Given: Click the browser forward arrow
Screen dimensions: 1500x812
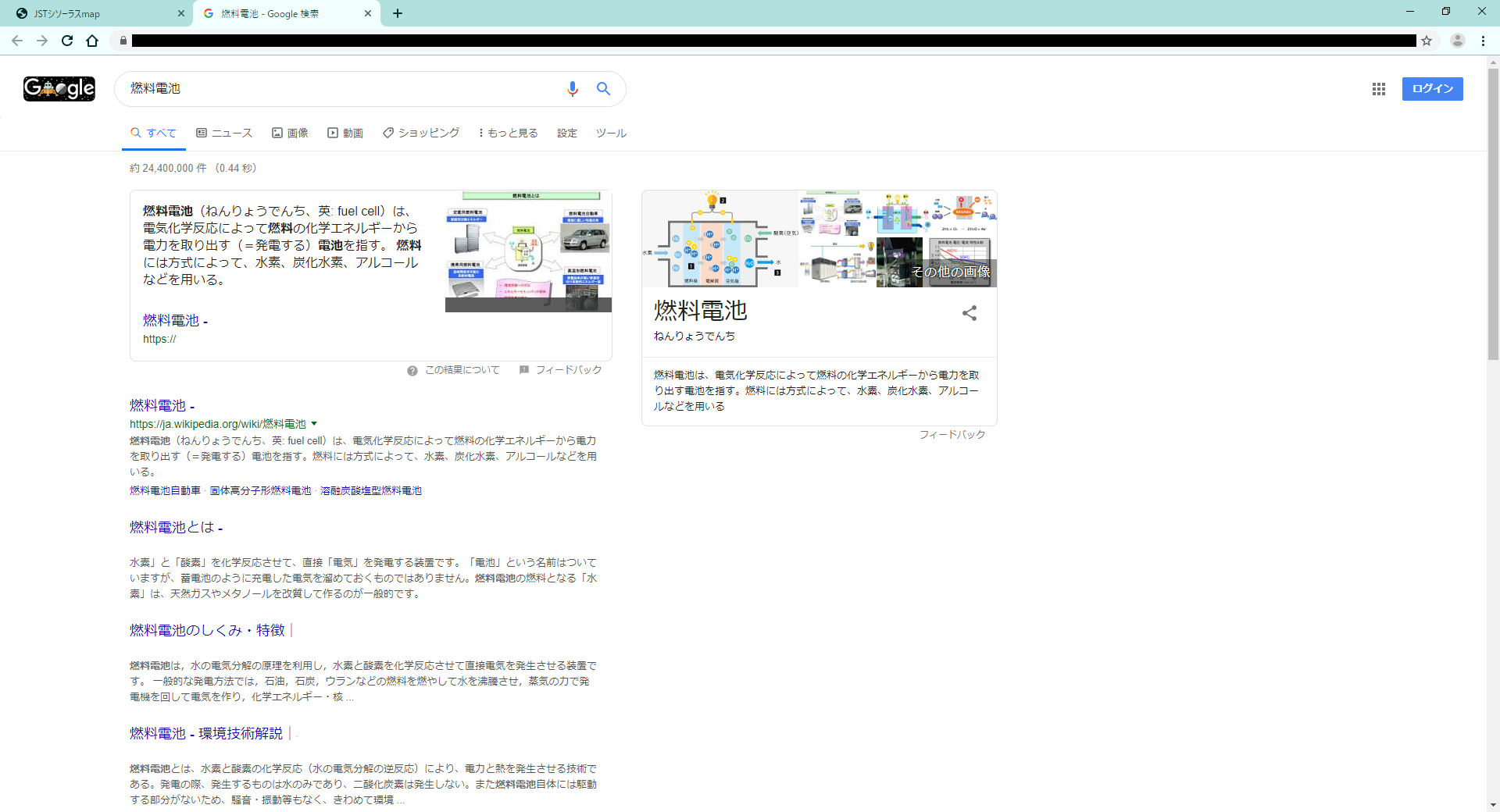Looking at the screenshot, I should [x=42, y=41].
